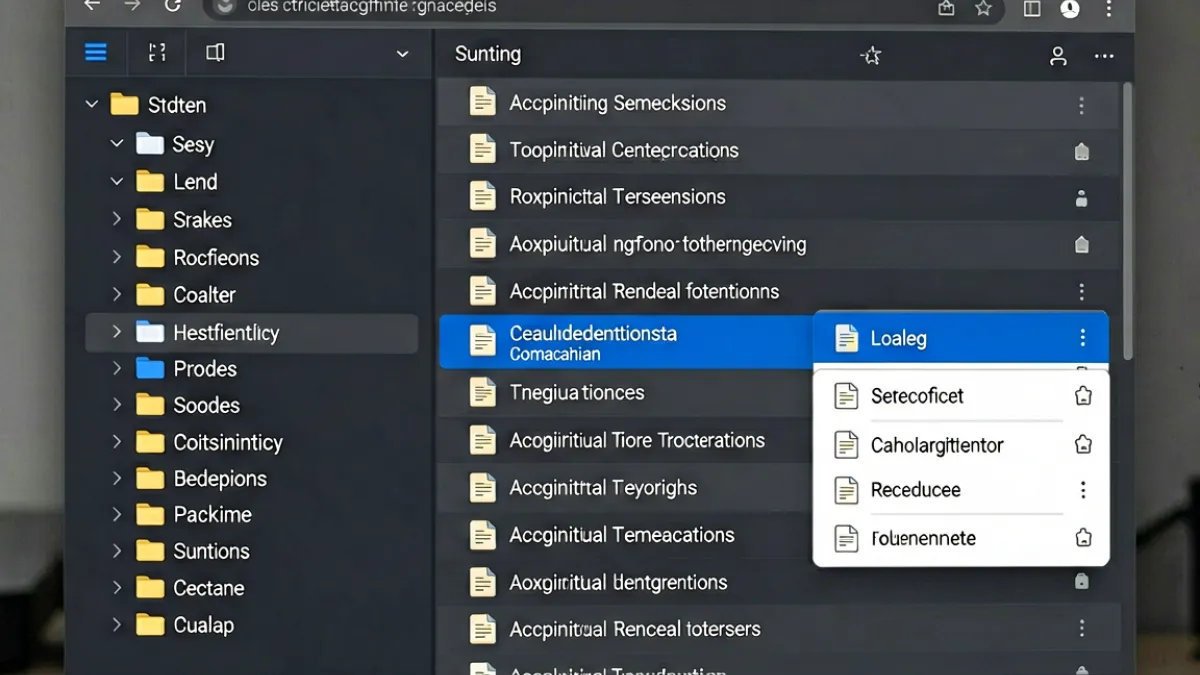This screenshot has width=1200, height=675.
Task: Select the highlighted Ceaulidedenttionsta row
Action: (625, 342)
